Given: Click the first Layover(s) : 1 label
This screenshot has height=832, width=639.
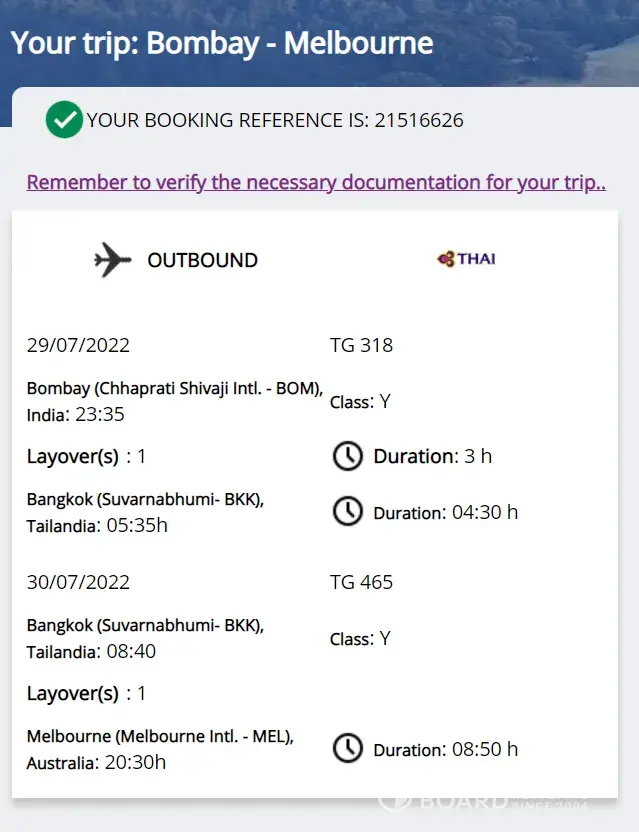Looking at the screenshot, I should [x=86, y=457].
